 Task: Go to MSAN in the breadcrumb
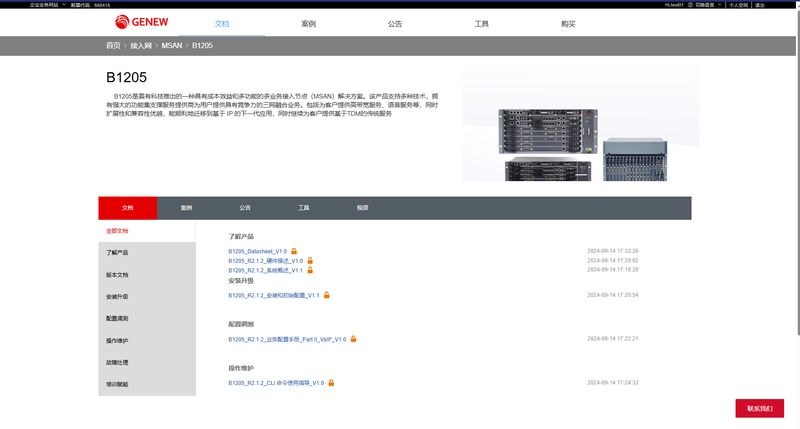tap(171, 46)
